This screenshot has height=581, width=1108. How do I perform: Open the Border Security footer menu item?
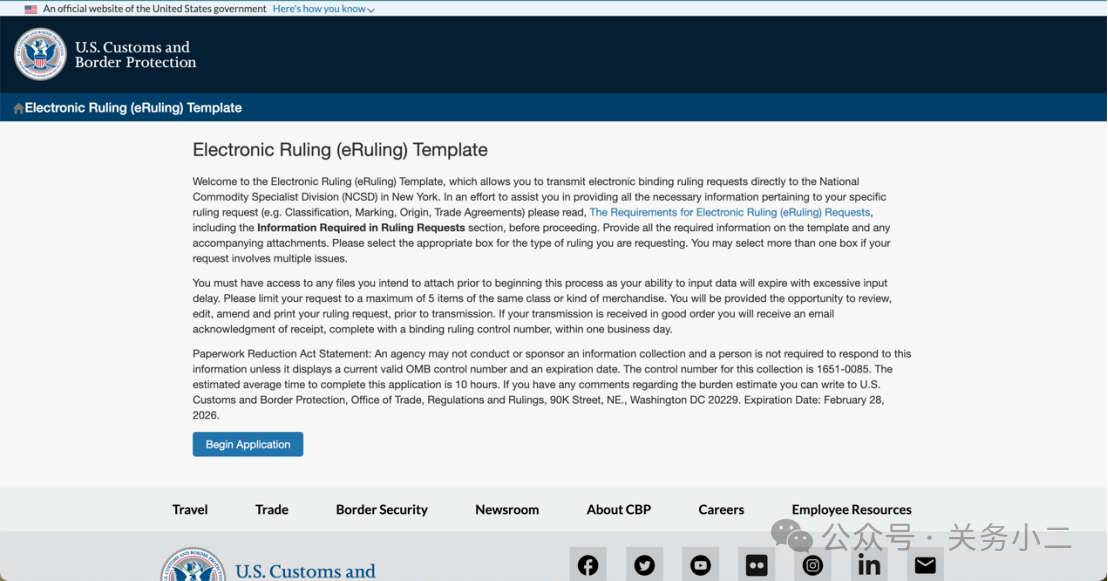click(382, 510)
